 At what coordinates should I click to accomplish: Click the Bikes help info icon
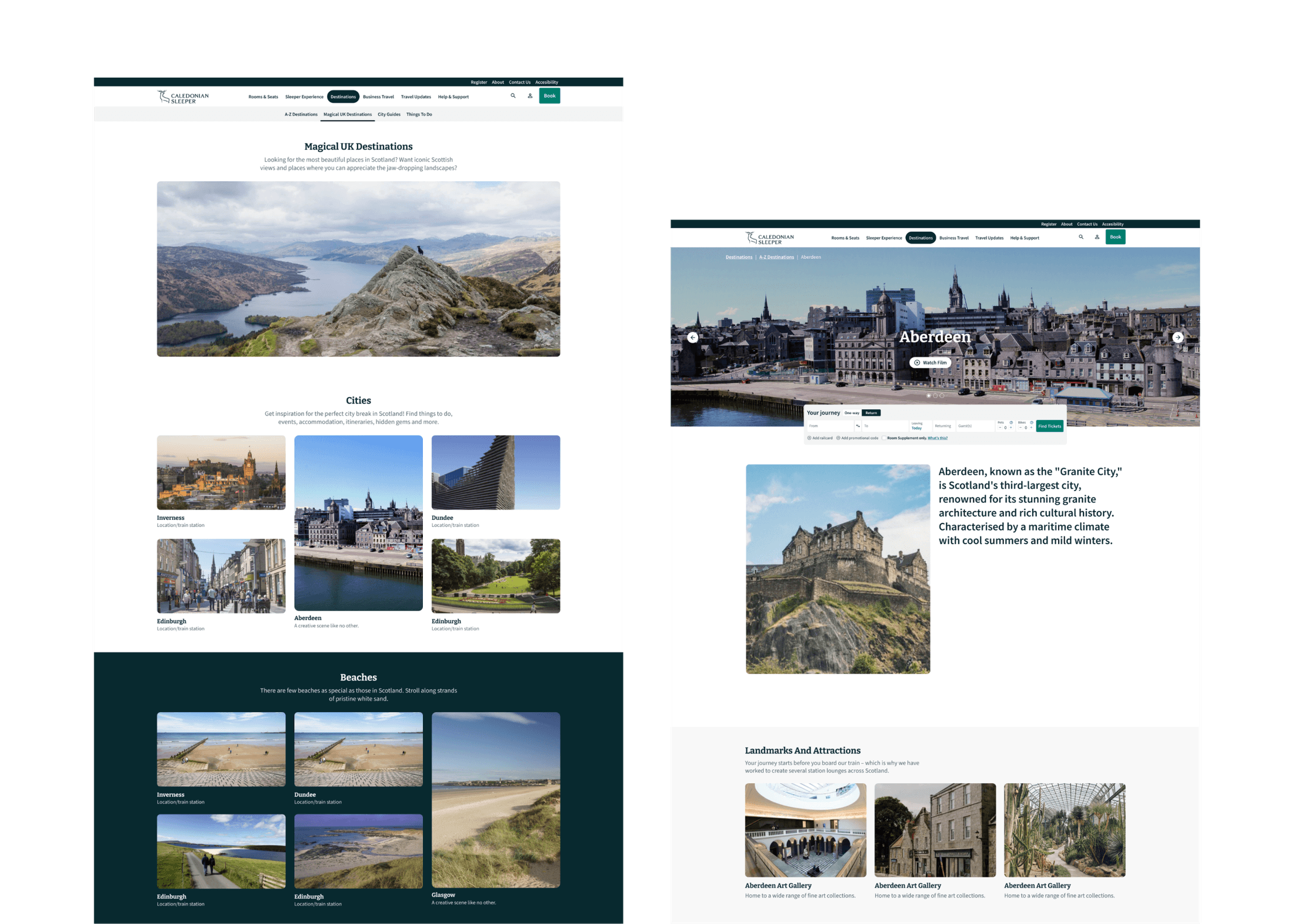tap(1032, 422)
